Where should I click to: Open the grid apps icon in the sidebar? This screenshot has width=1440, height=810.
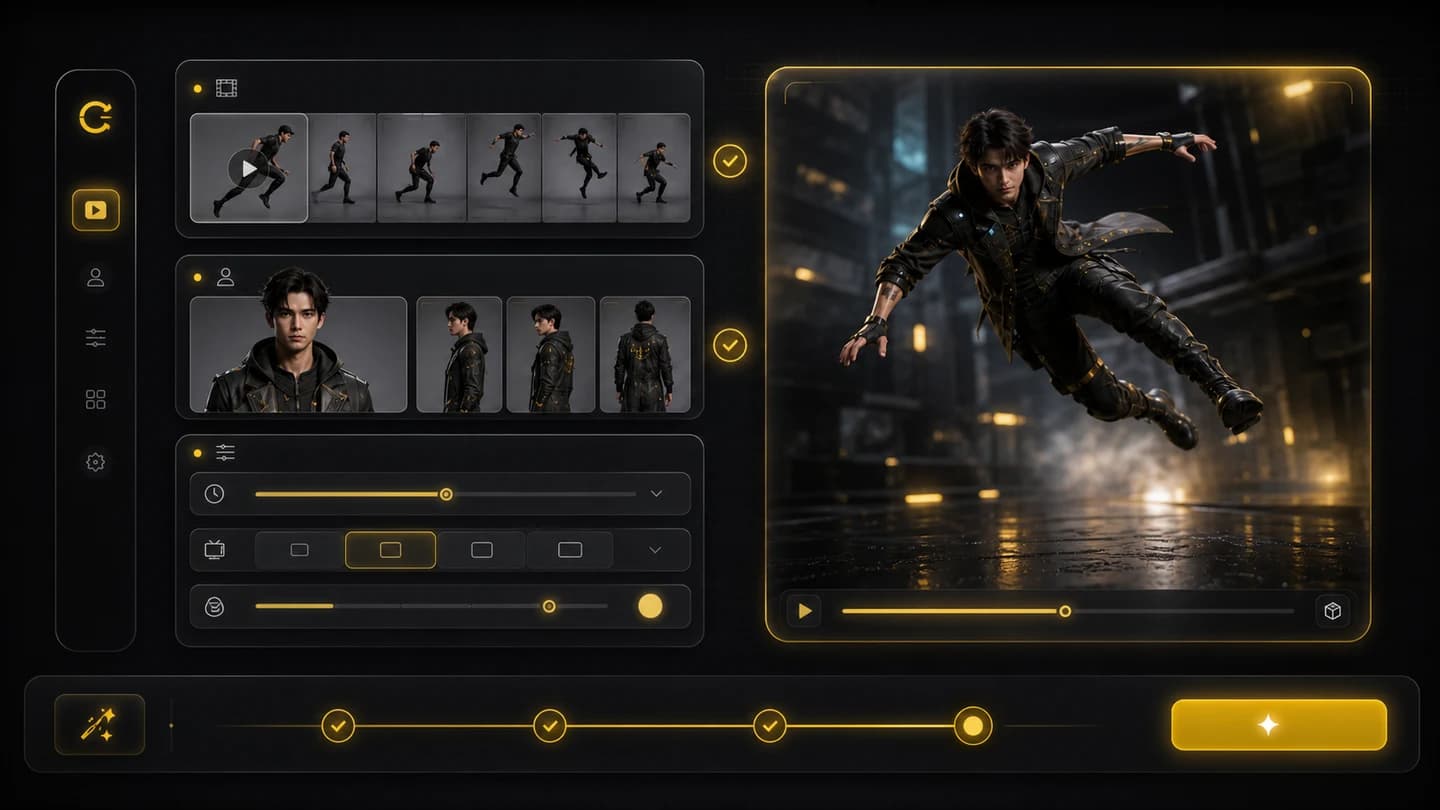click(x=95, y=400)
